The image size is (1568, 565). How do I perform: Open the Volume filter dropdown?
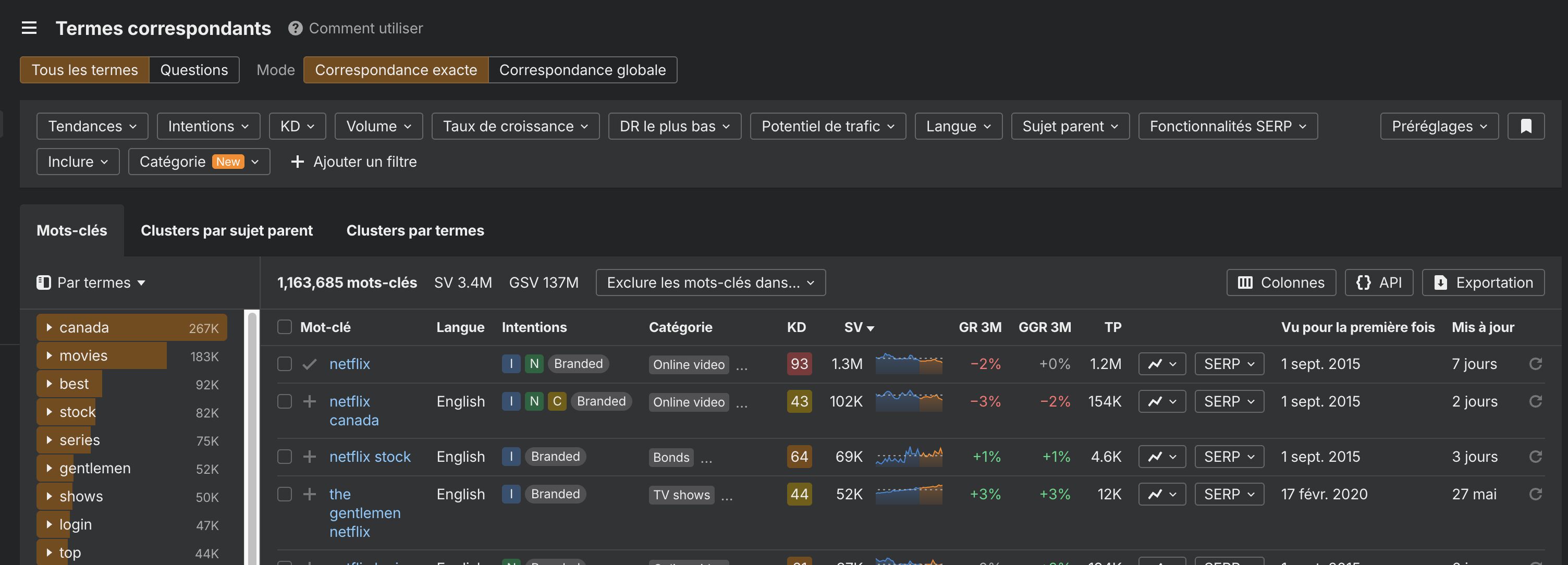(378, 126)
